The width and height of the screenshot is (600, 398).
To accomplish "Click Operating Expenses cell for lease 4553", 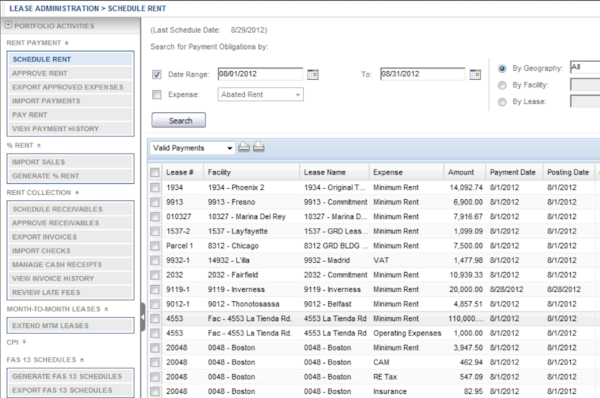I will pyautogui.click(x=407, y=333).
